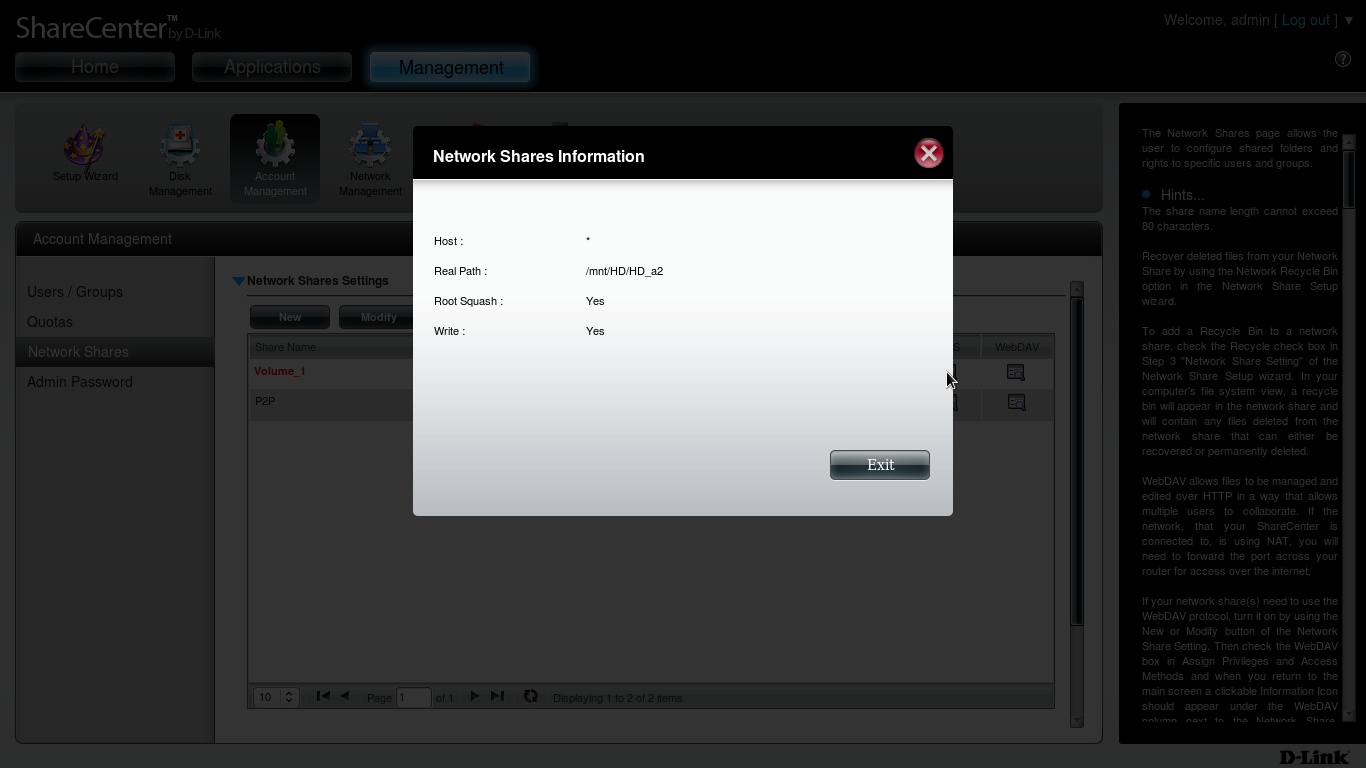Open the admin dropdown arrow
This screenshot has height=768, width=1366.
(x=1349, y=20)
